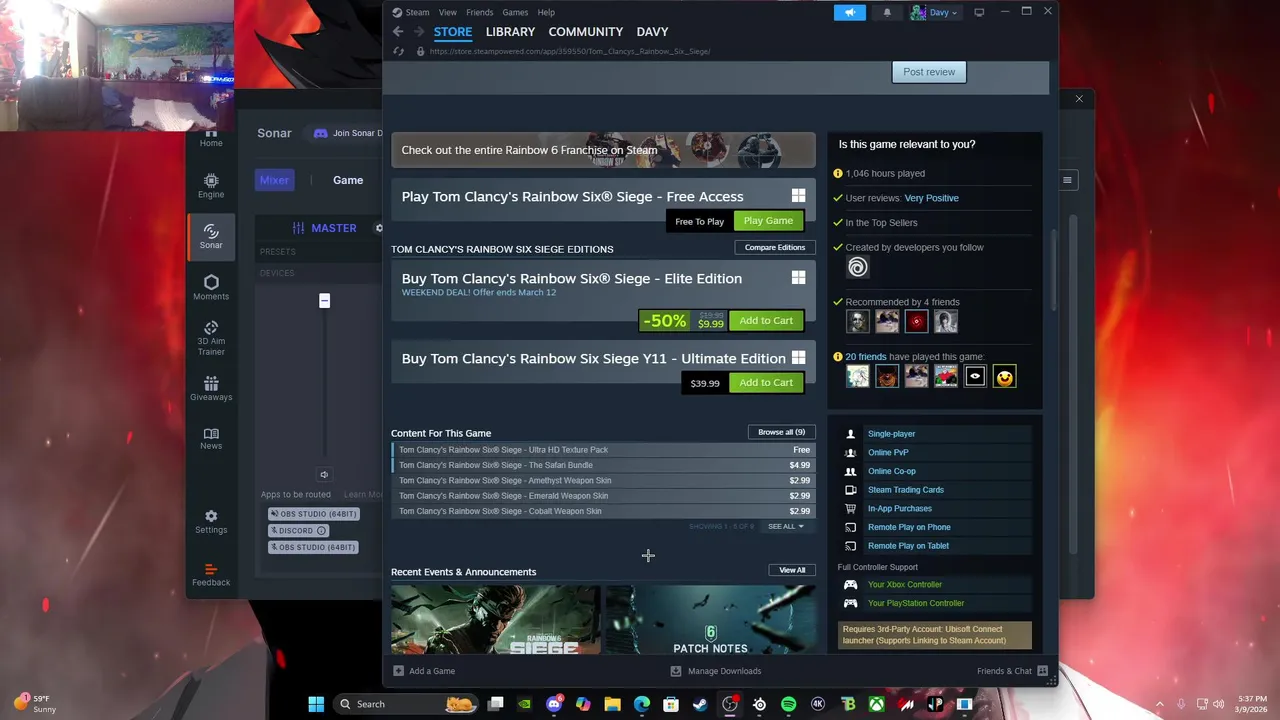1280x720 pixels.
Task: Open the Cobalt Weapon Skin row
Action: click(x=603, y=511)
